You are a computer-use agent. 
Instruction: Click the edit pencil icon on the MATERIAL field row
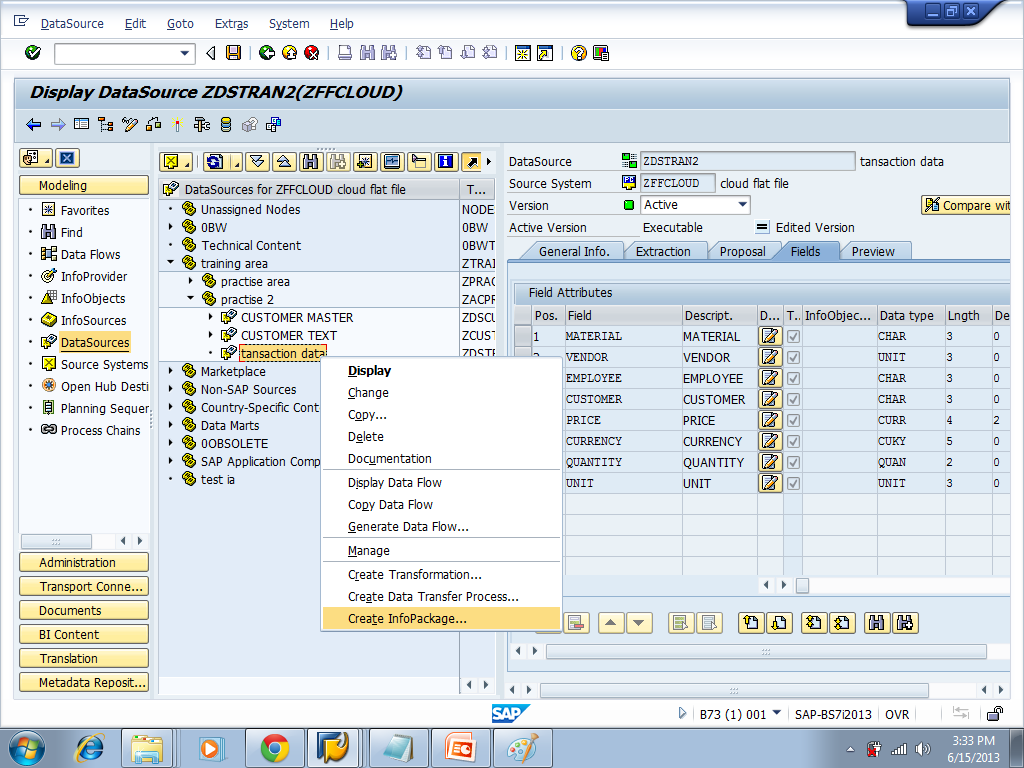coord(769,336)
